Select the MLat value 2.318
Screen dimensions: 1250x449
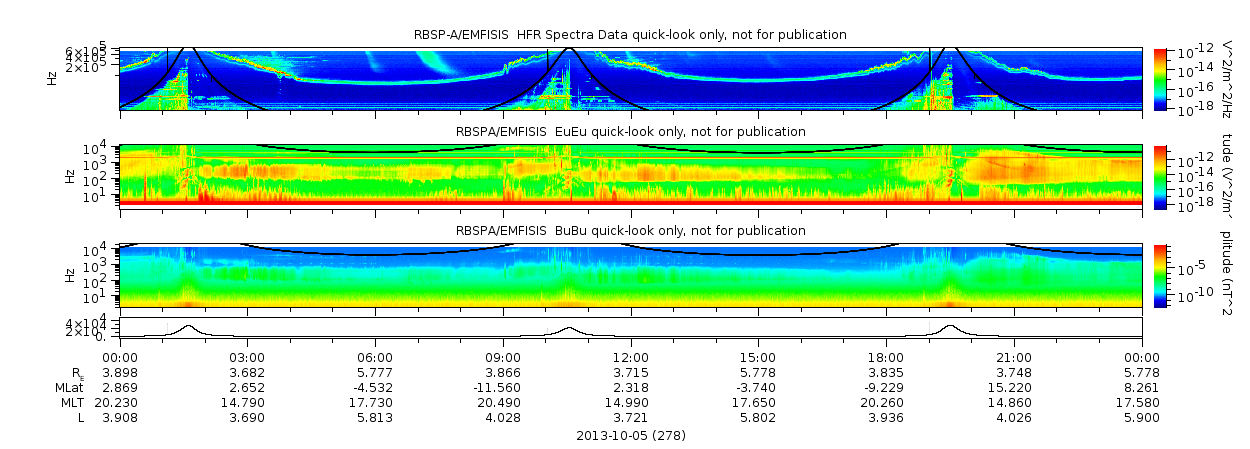pos(631,387)
